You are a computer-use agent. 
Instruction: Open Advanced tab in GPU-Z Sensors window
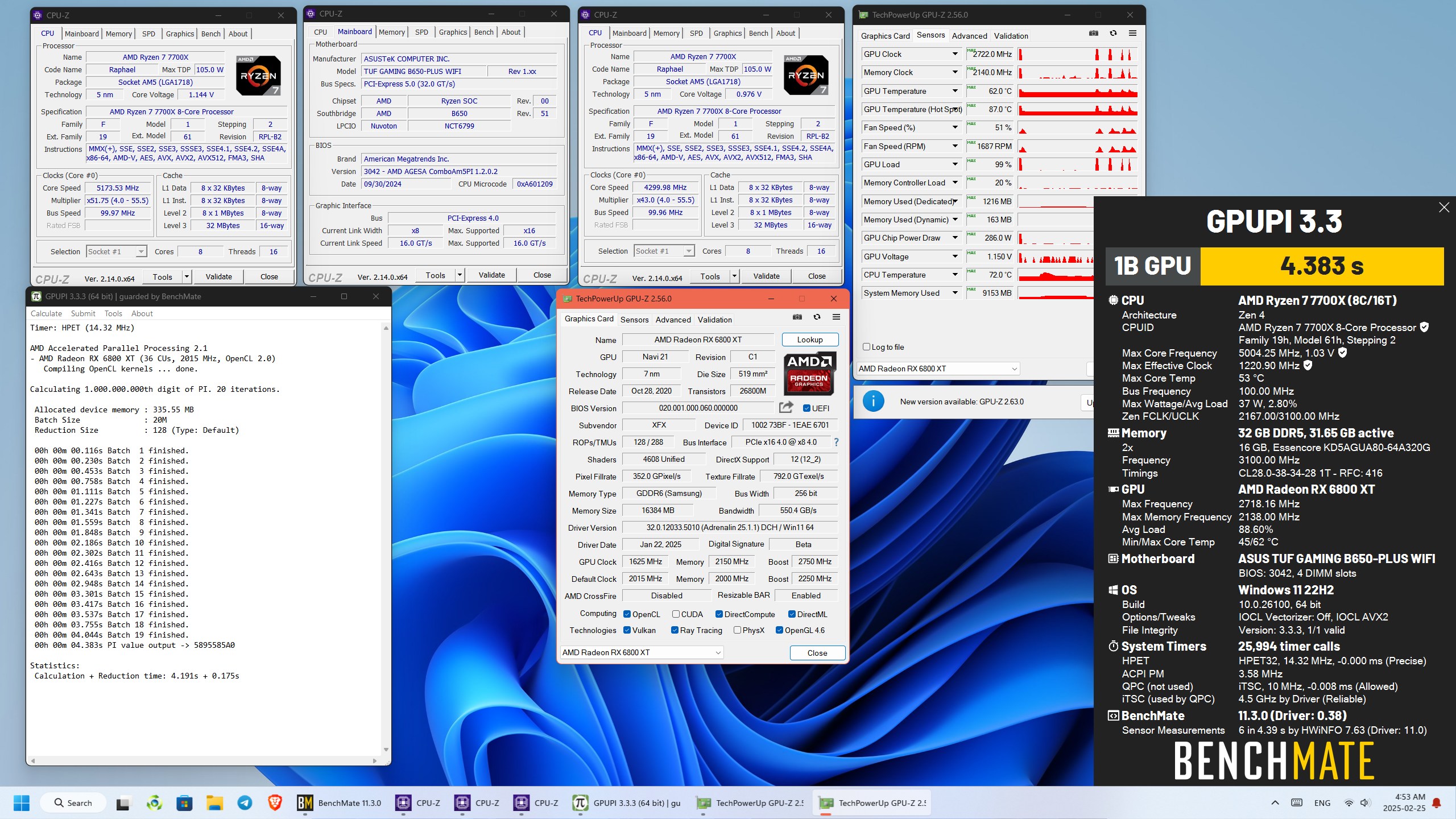[969, 36]
